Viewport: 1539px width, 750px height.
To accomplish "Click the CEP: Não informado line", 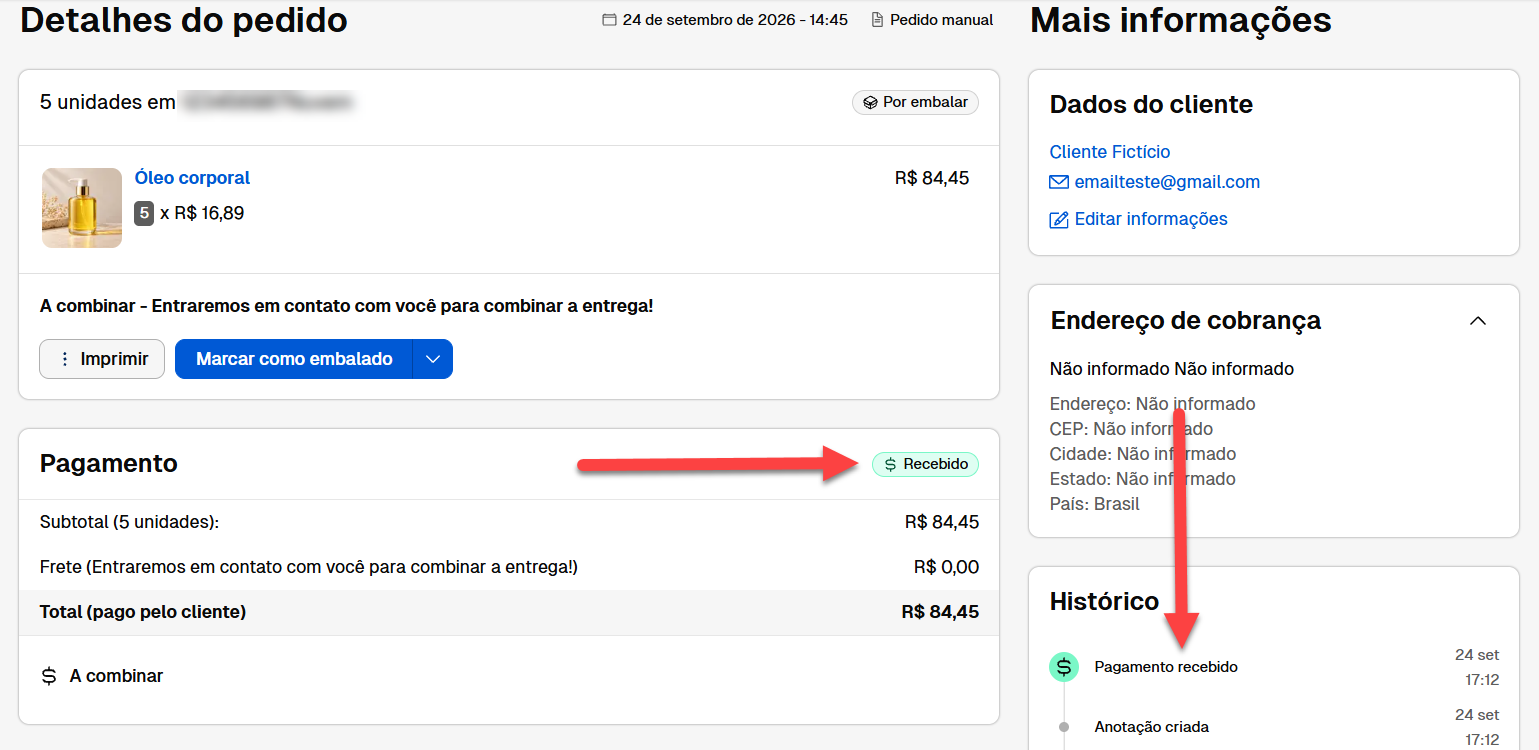I will coord(1131,429).
